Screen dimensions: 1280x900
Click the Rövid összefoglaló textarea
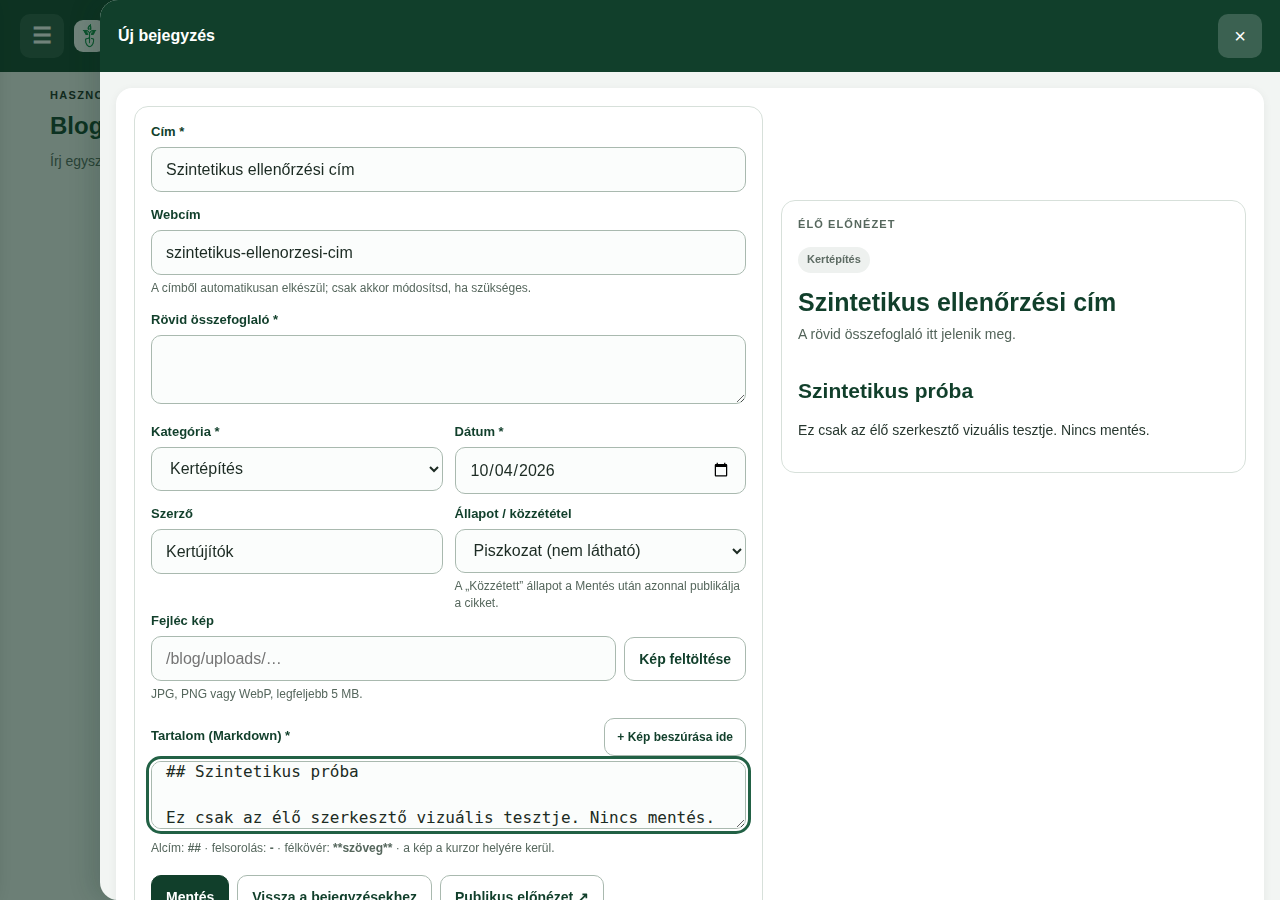coord(448,370)
